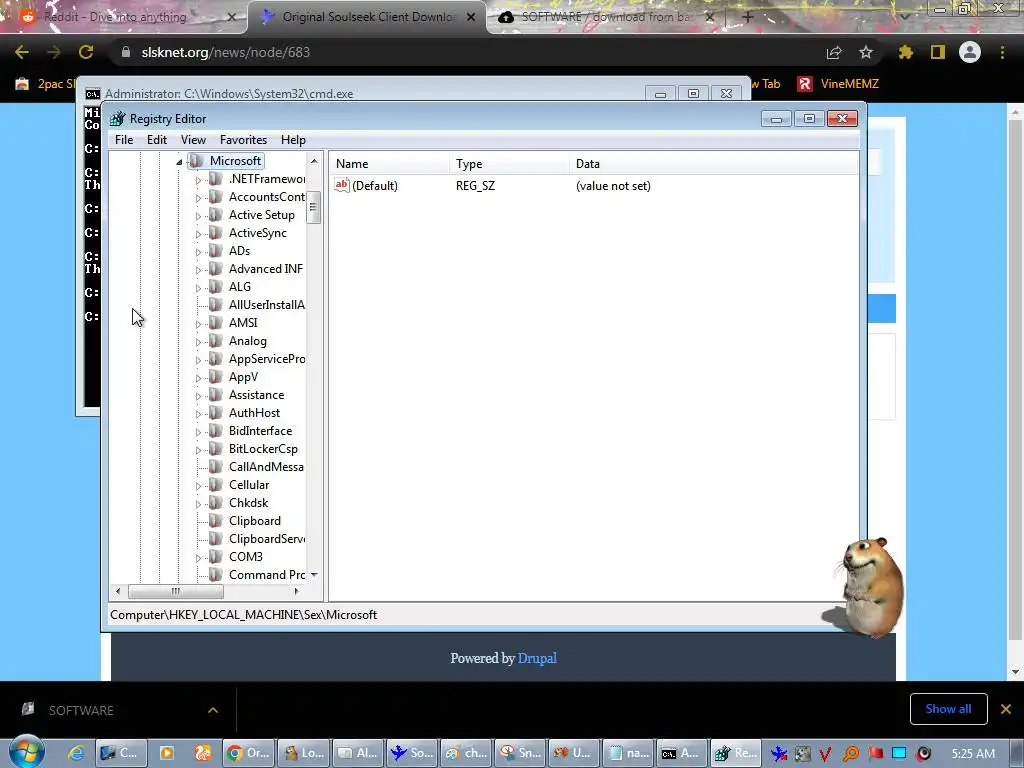Click the tree horizontal scroll right arrow
Image resolution: width=1024 pixels, height=768 pixels.
296,592
